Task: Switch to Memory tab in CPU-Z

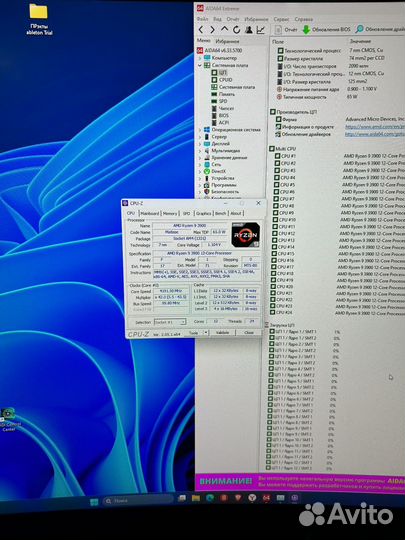Action: [x=170, y=214]
